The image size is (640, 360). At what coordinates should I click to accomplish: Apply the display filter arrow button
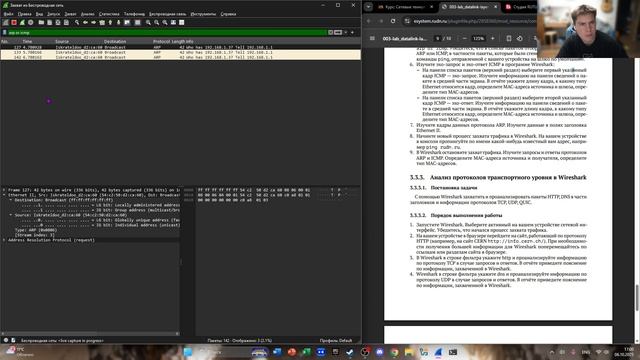(338, 32)
